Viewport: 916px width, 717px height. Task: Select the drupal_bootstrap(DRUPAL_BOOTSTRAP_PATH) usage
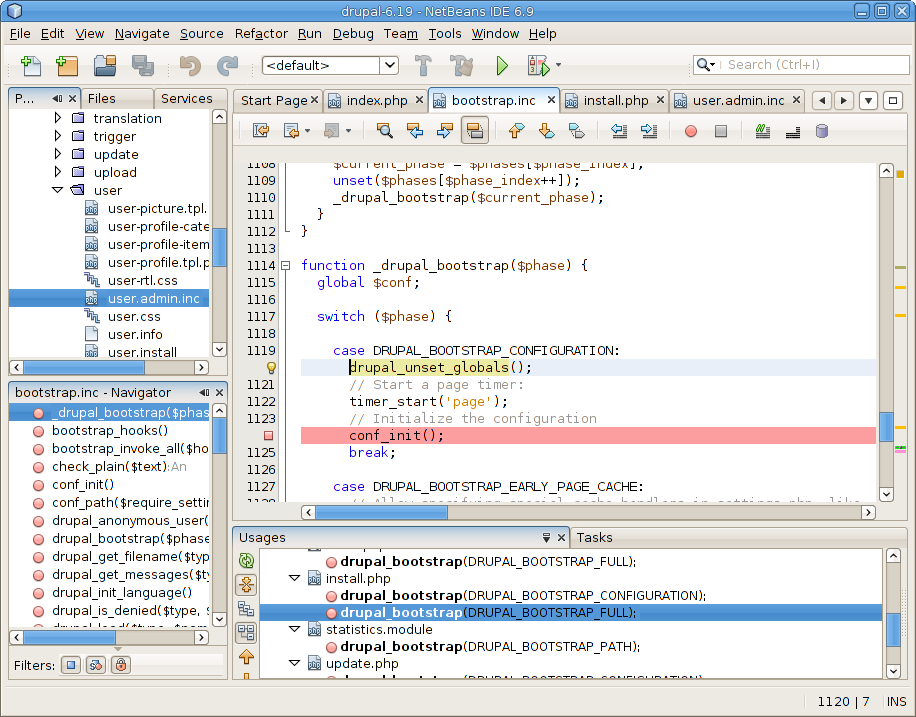(490, 647)
